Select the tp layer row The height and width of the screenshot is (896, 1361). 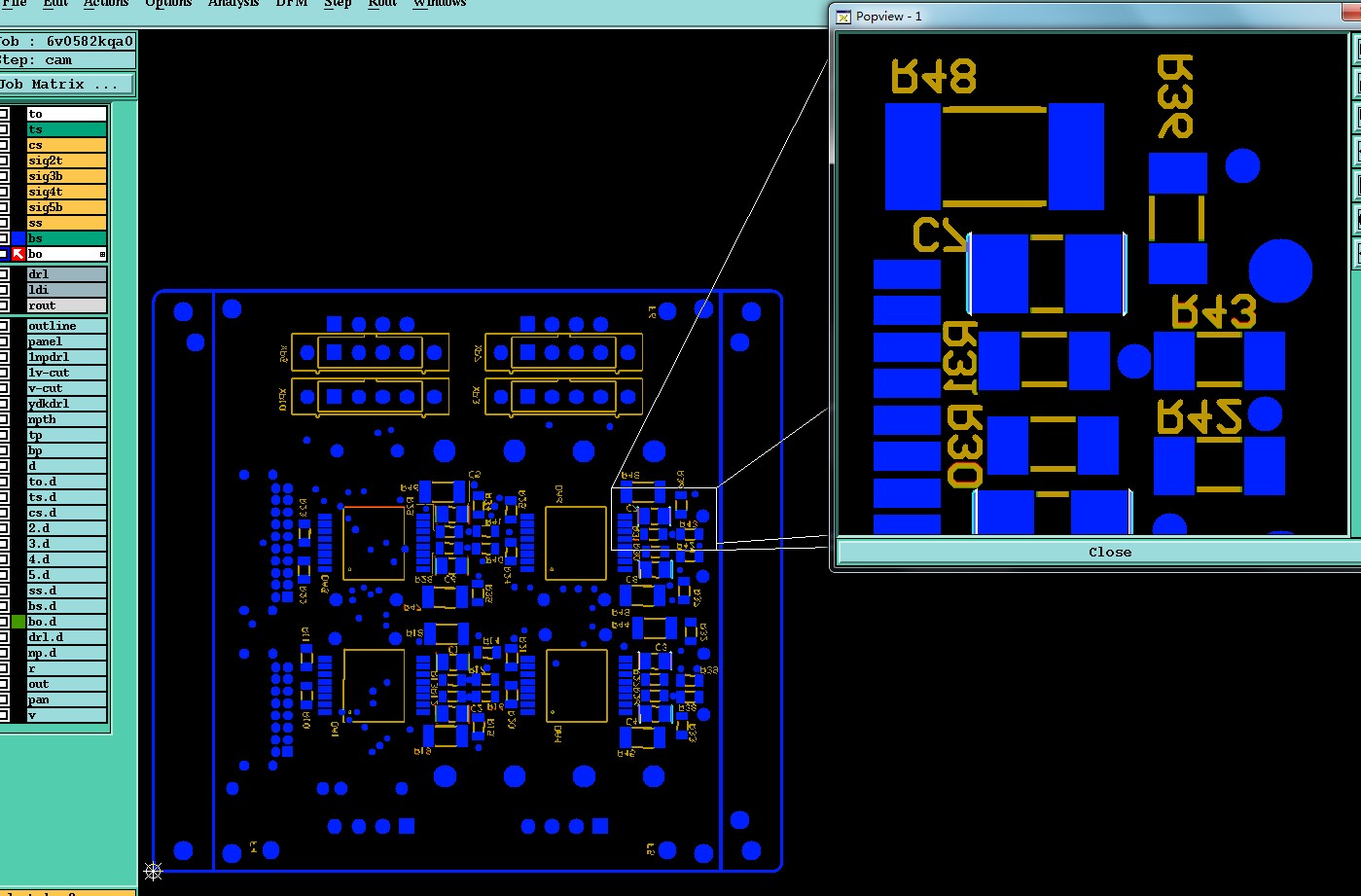pos(66,435)
